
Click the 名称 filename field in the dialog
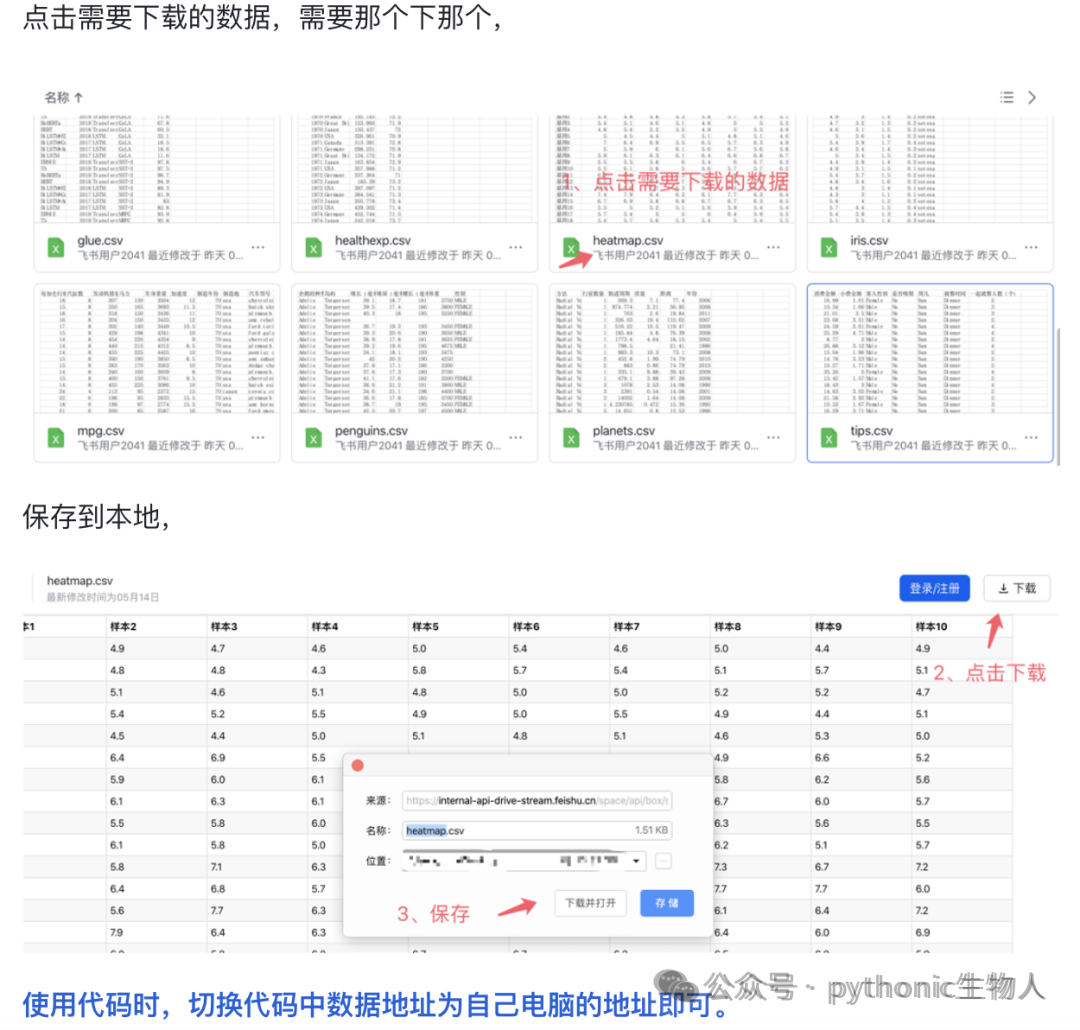[x=537, y=830]
